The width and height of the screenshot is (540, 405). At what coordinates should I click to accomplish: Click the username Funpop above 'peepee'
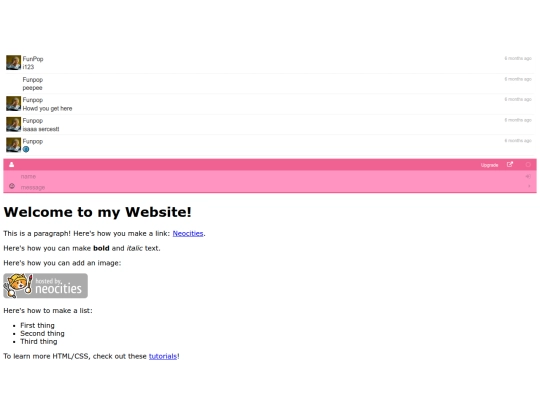(x=33, y=80)
